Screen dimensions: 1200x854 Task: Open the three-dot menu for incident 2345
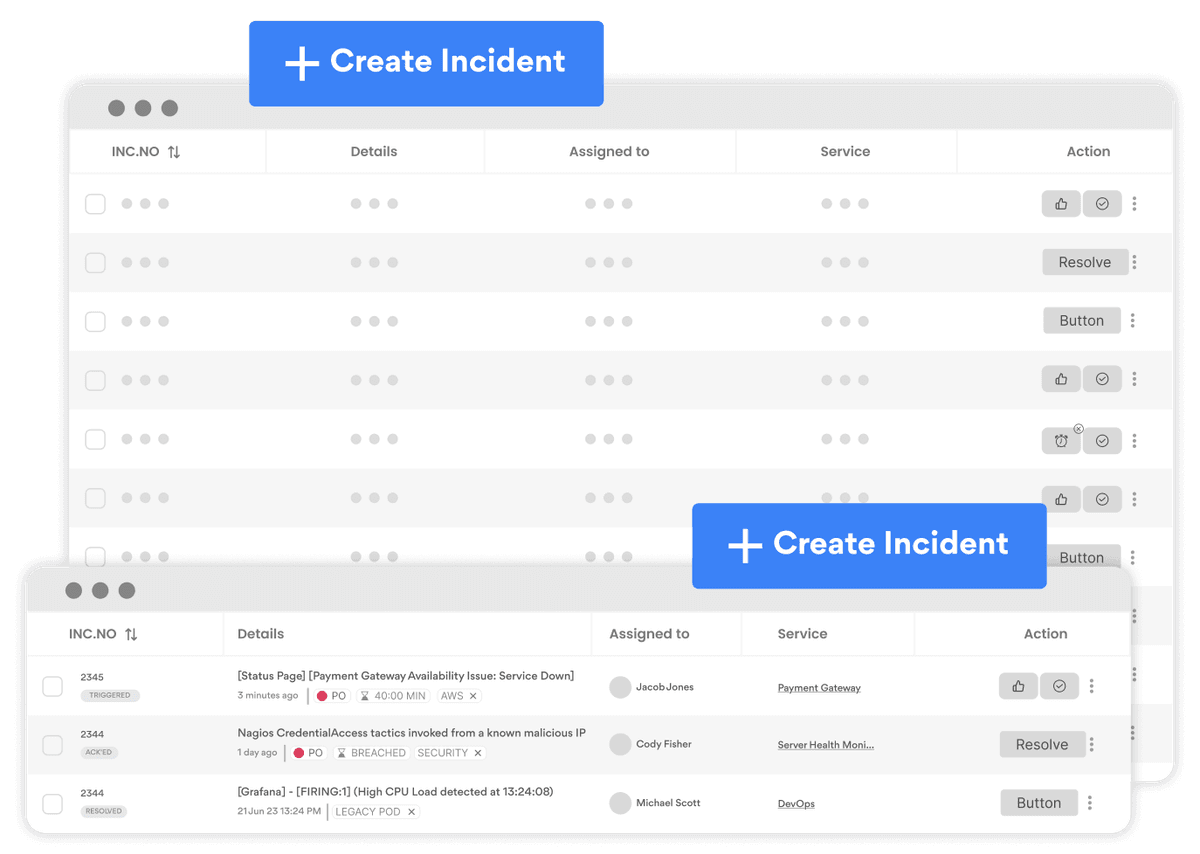(1092, 686)
